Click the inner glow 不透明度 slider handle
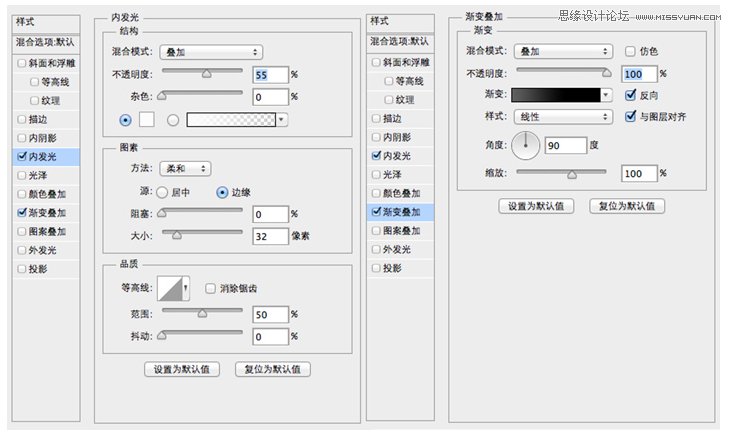732x437 pixels. (x=206, y=74)
